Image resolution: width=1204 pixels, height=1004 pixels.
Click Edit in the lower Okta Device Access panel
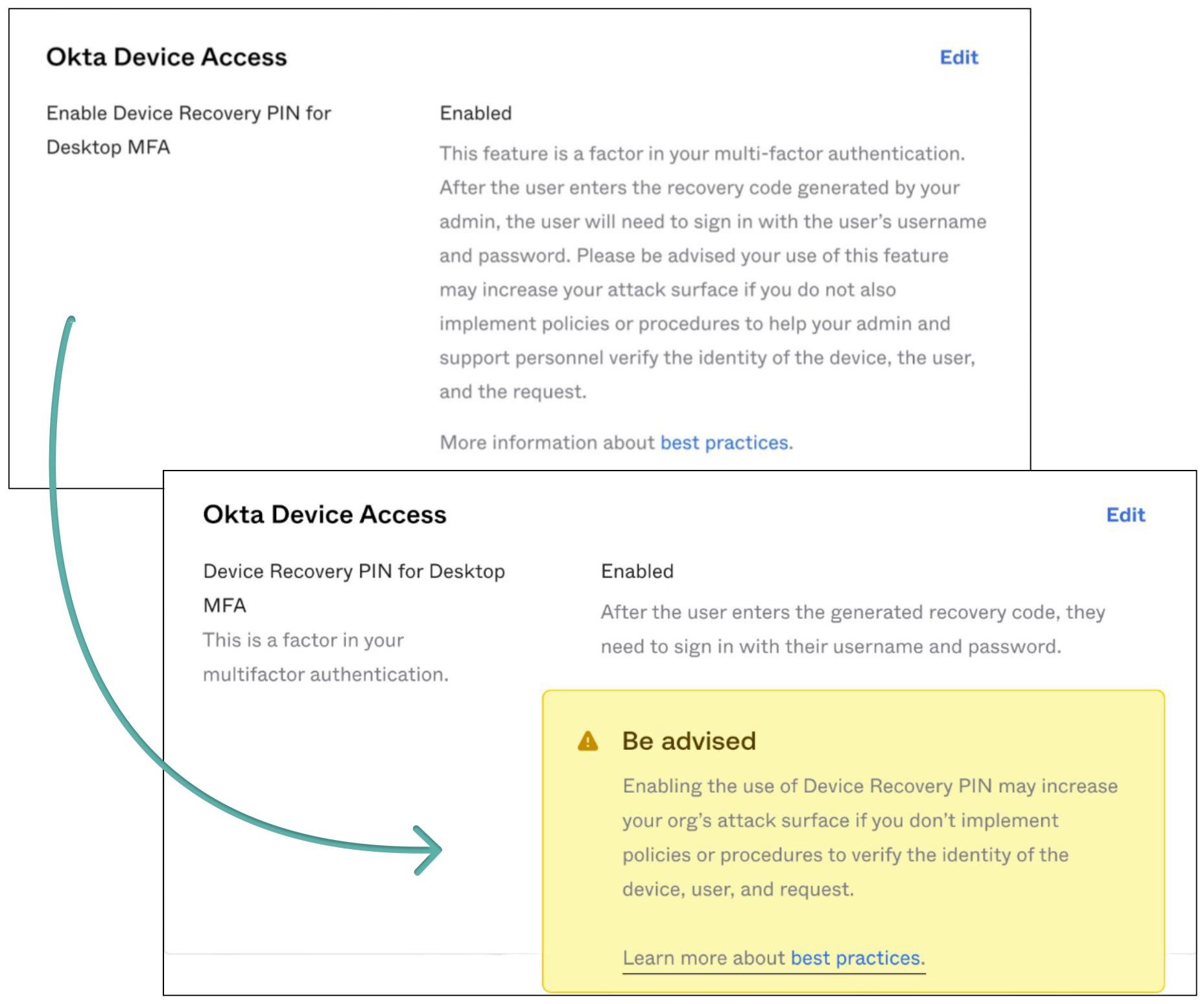pyautogui.click(x=1125, y=515)
